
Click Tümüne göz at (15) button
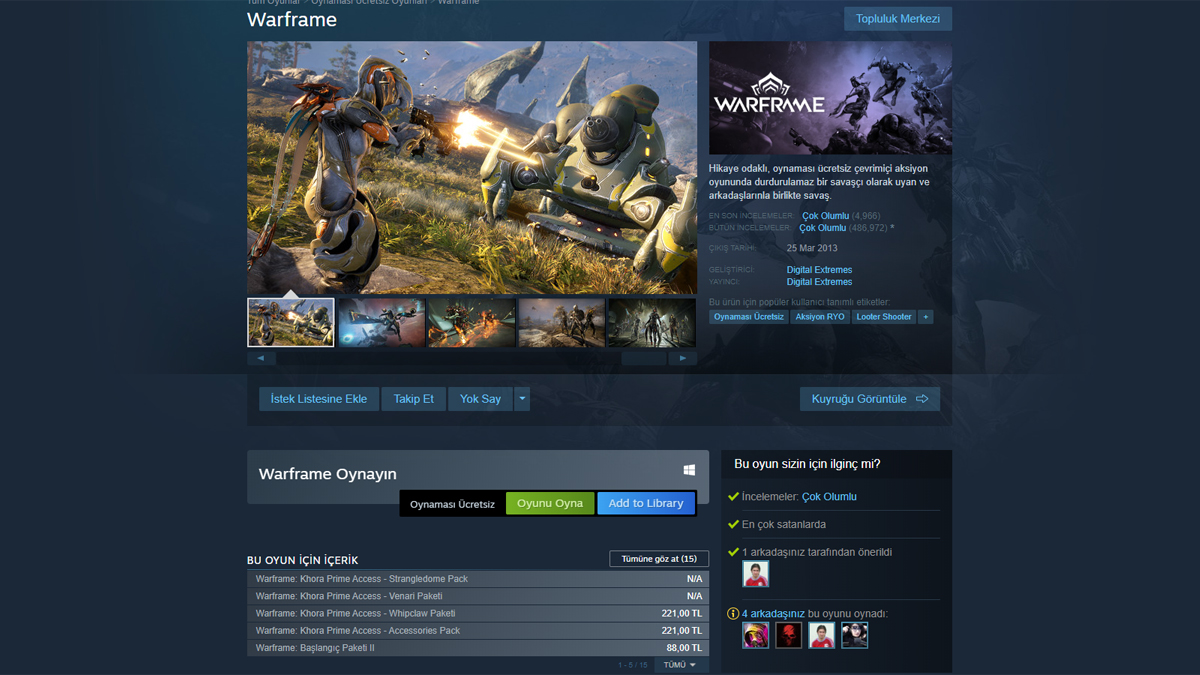click(659, 559)
